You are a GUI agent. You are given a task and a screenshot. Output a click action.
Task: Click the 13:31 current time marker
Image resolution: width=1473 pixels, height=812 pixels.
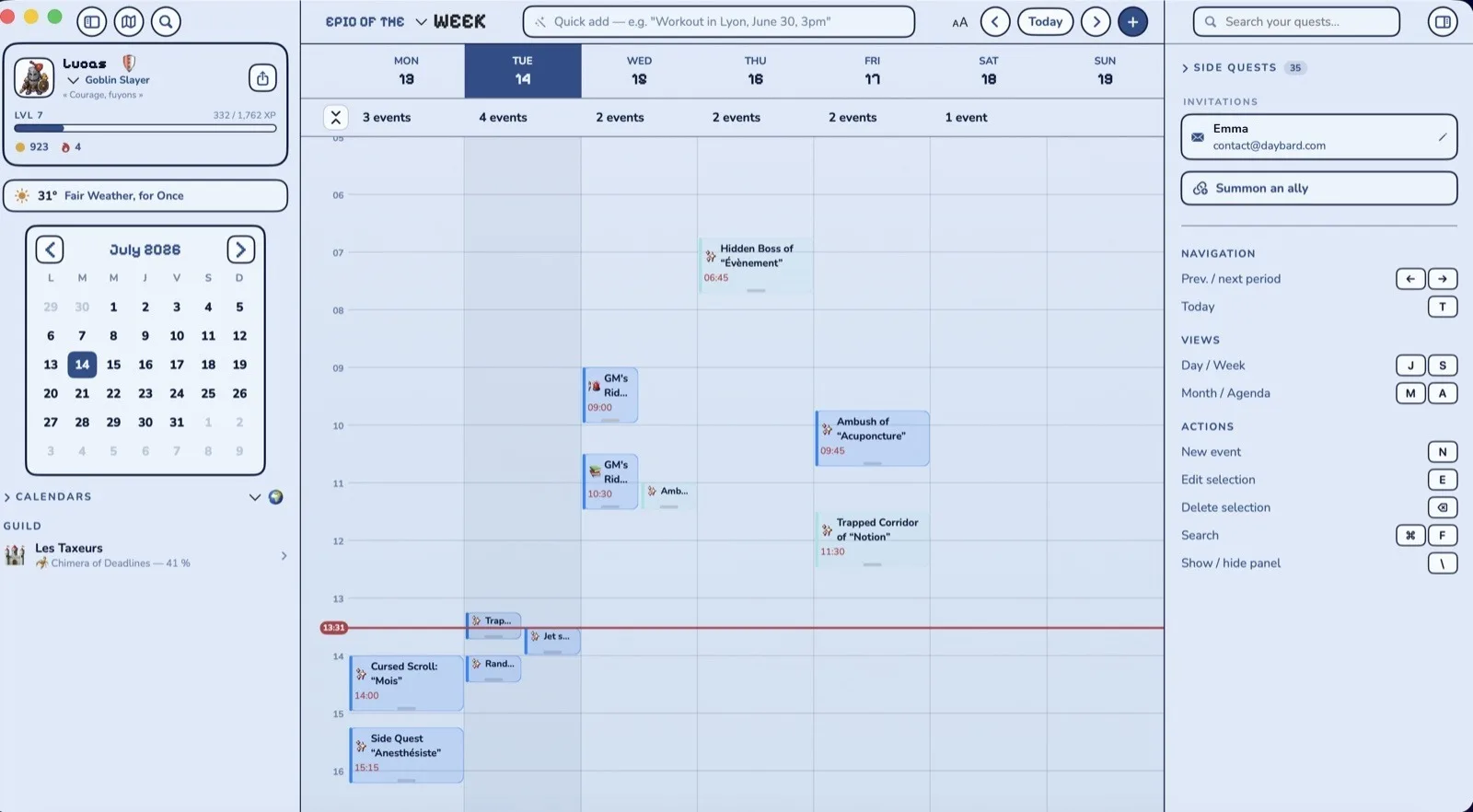[333, 628]
